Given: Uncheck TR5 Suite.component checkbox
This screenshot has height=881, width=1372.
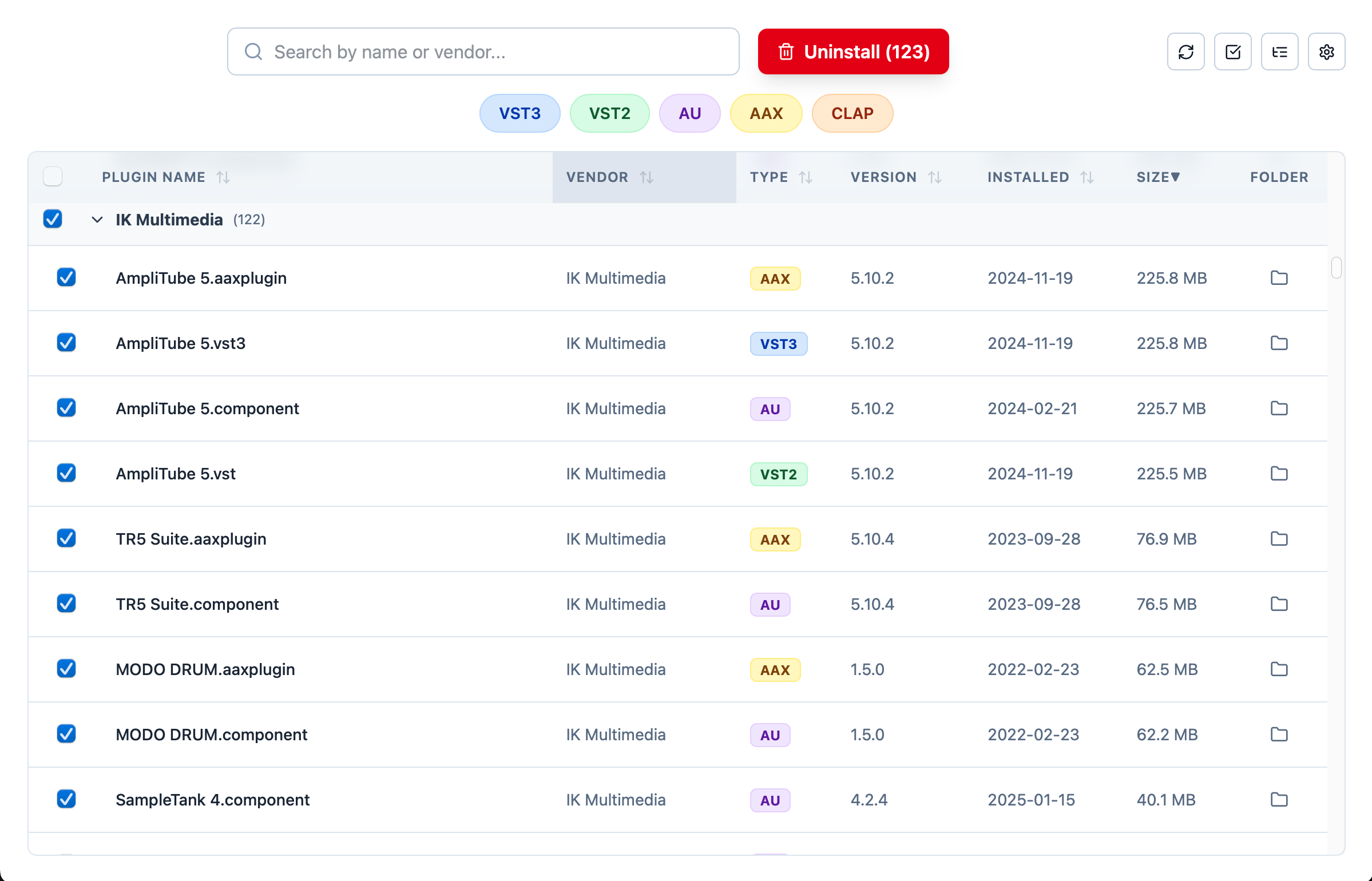Looking at the screenshot, I should coord(66,603).
